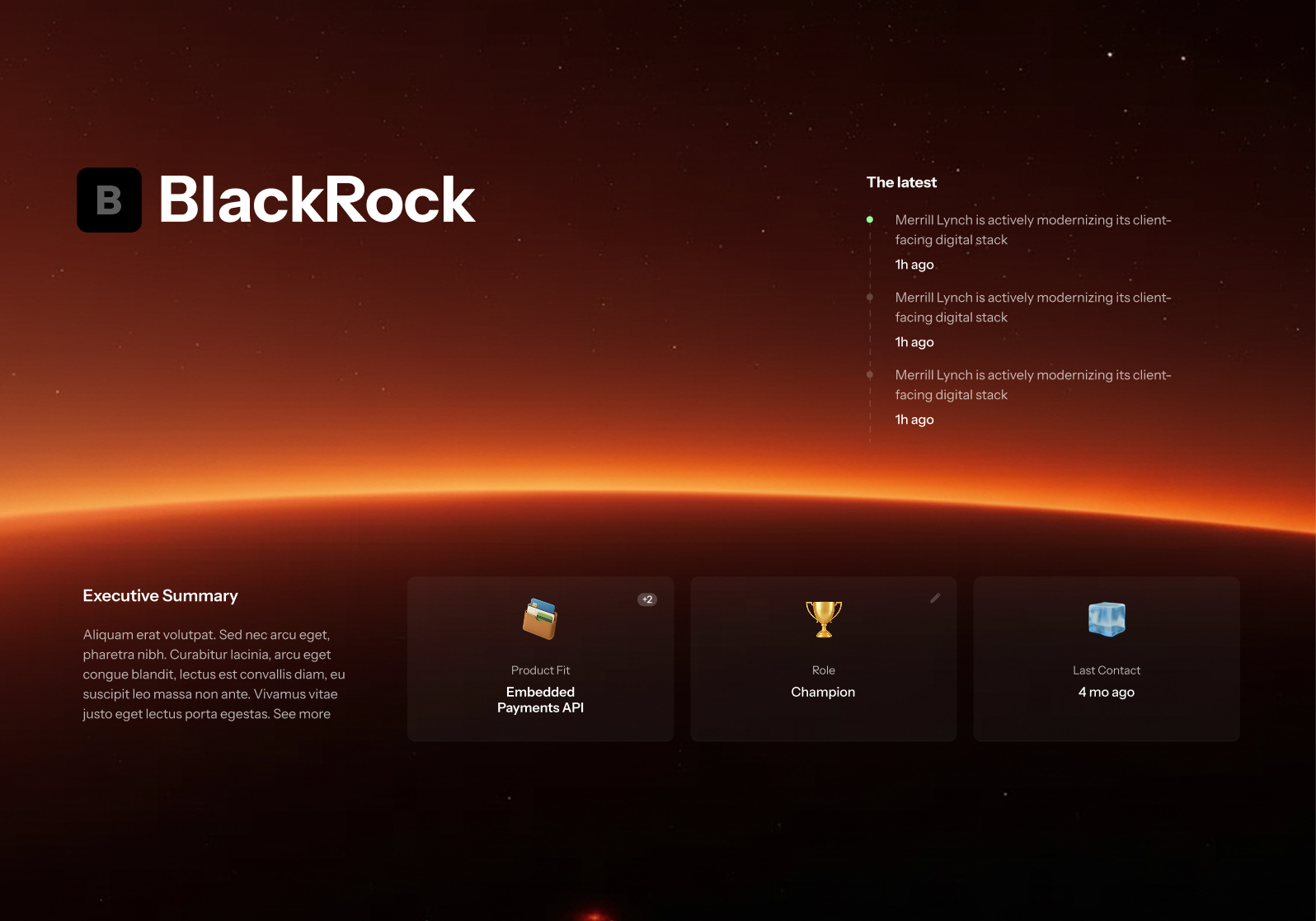Open the third Merrill Lynch news item

coord(1032,385)
